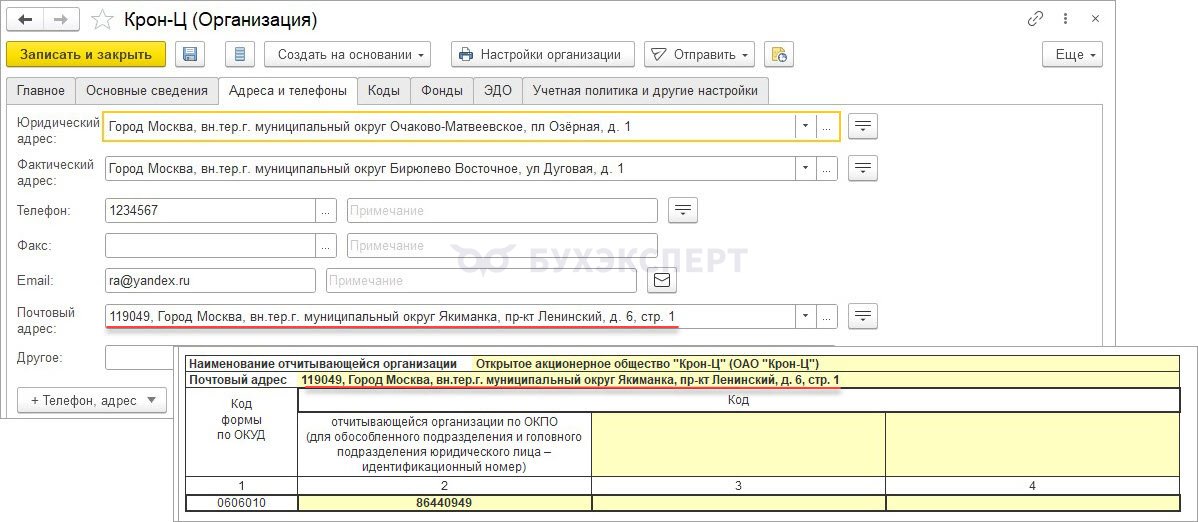Screen dimensions: 1198x522
Task: Open the ellipsis button in Факс field
Action: [x=326, y=245]
